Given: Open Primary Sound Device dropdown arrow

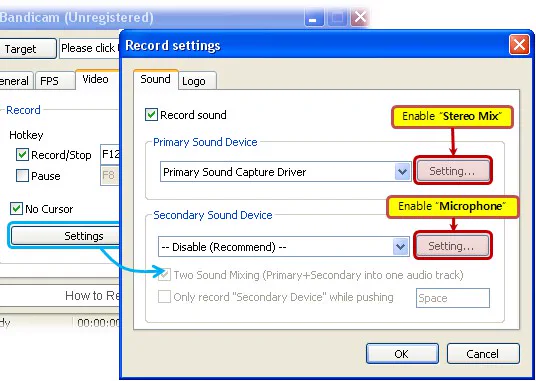Looking at the screenshot, I should 402,172.
